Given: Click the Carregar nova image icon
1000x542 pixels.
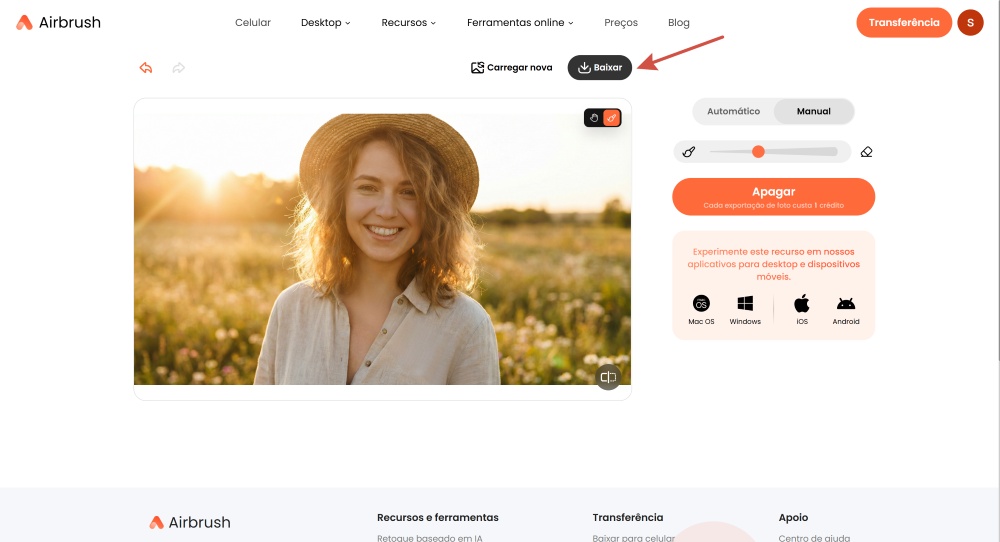Looking at the screenshot, I should 477,68.
